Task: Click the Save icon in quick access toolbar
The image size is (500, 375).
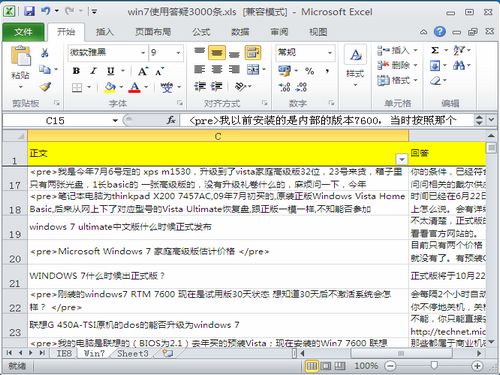Action: [x=29, y=12]
